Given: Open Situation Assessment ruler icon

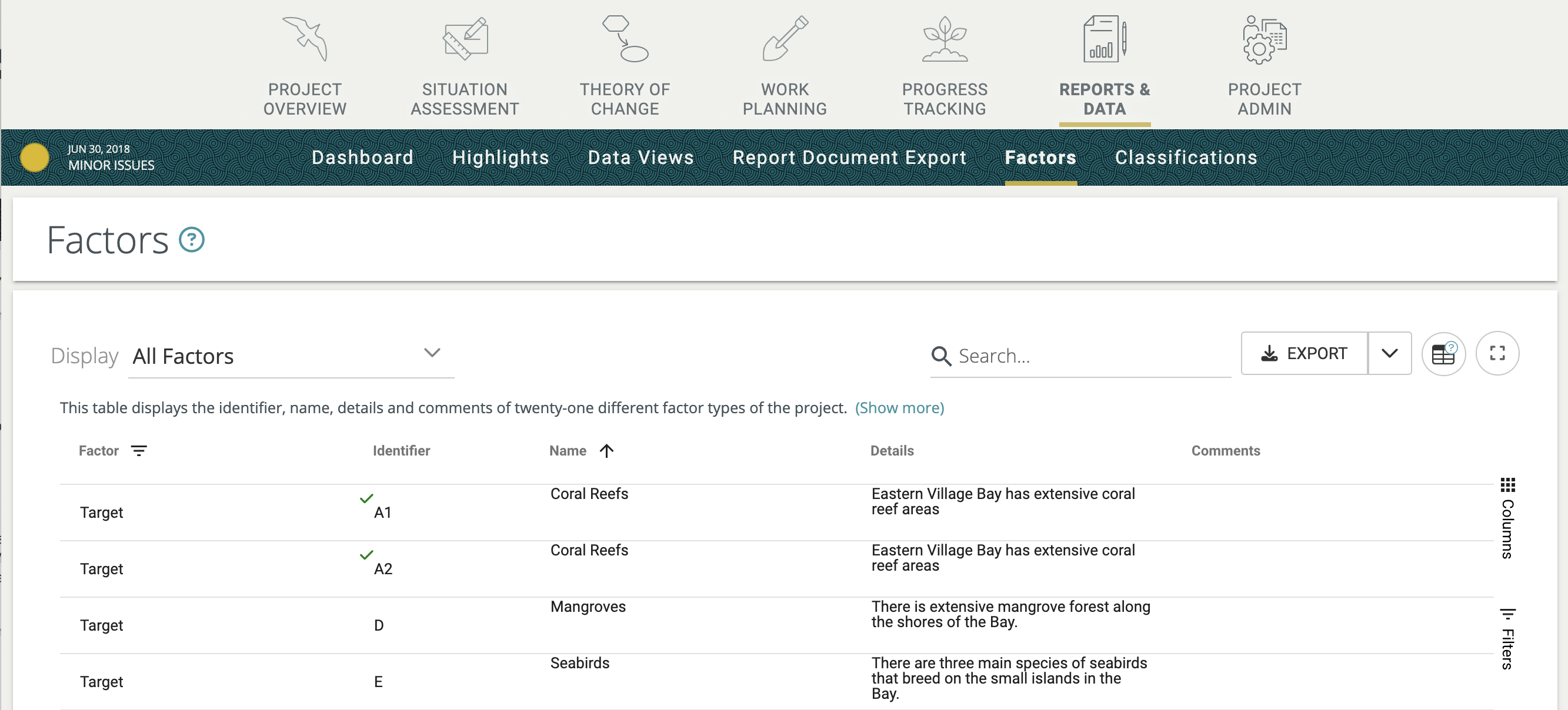Looking at the screenshot, I should coord(465,39).
